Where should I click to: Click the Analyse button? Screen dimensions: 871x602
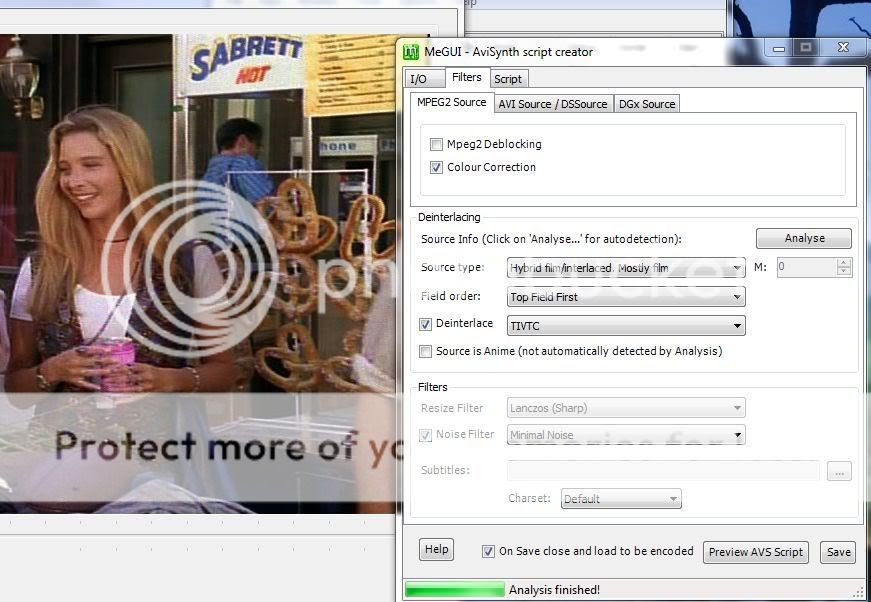[804, 238]
